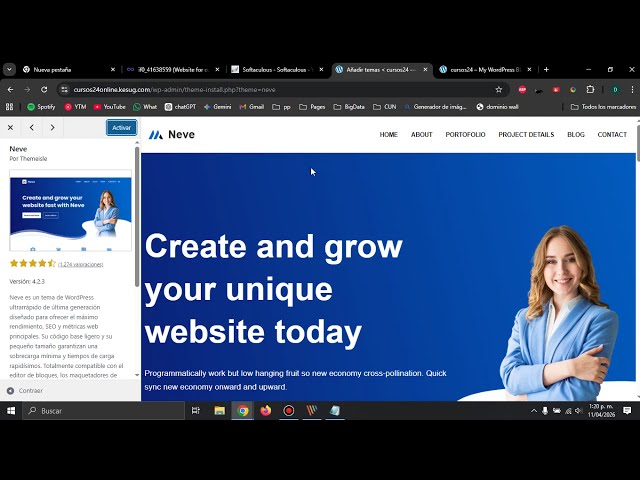Activate the Neve theme
640x480 pixels.
point(121,128)
